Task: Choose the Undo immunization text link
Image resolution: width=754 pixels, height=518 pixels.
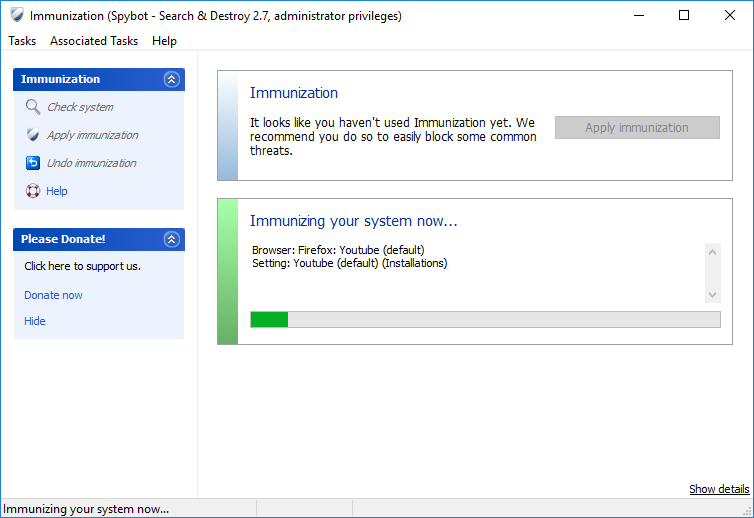Action: coord(91,163)
